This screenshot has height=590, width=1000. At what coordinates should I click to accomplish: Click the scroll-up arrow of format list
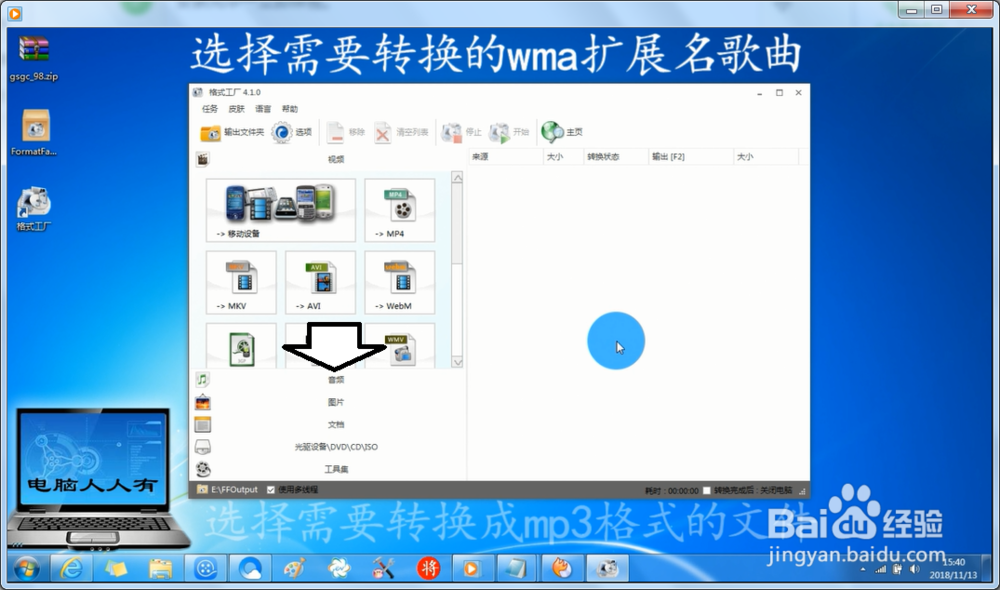(457, 177)
